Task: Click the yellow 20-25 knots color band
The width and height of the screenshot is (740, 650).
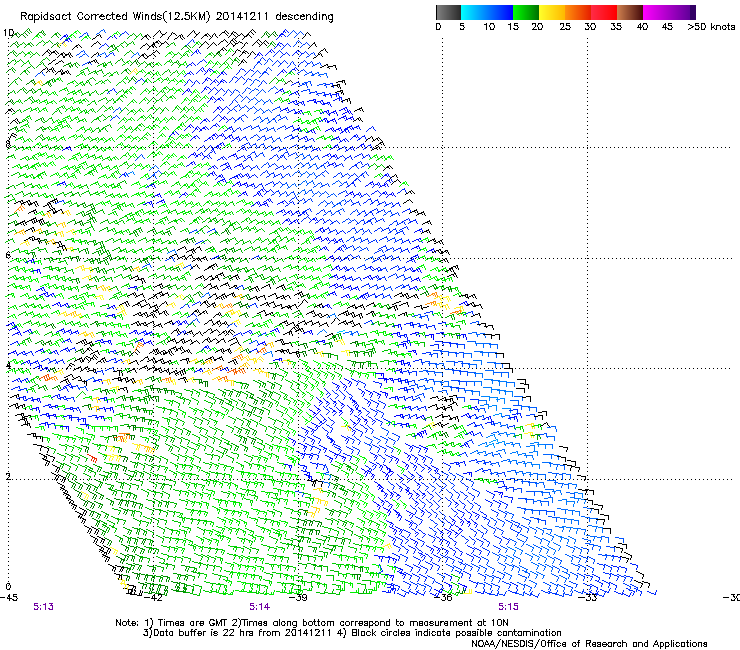Action: point(552,12)
